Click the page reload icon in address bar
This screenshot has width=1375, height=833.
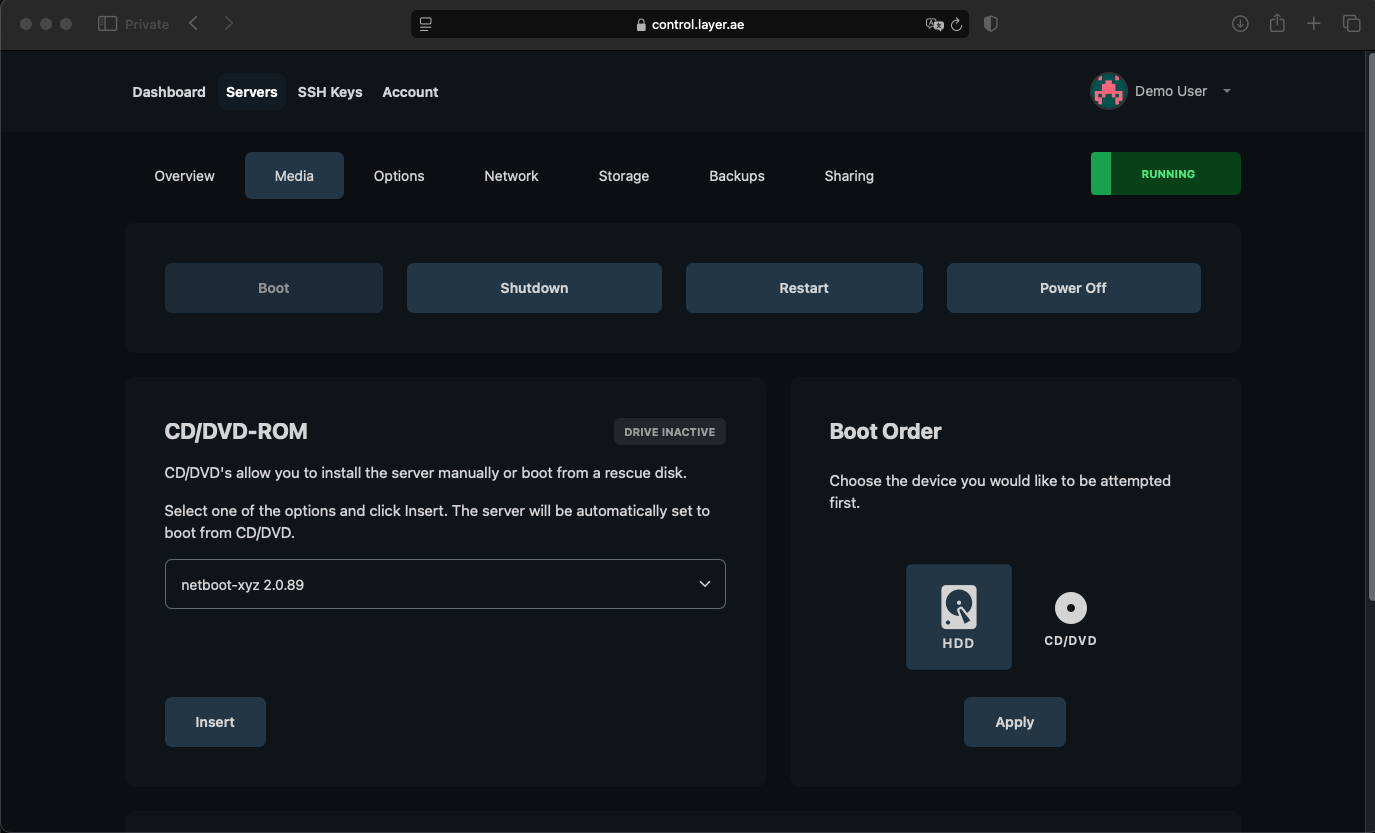click(x=957, y=24)
